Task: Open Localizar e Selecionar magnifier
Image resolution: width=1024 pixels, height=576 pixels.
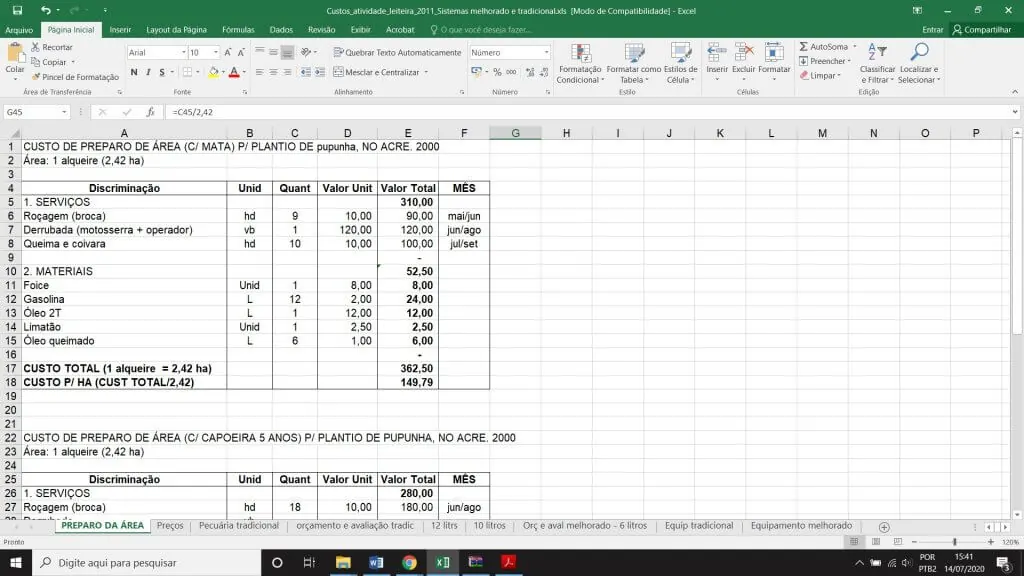Action: tap(918, 62)
